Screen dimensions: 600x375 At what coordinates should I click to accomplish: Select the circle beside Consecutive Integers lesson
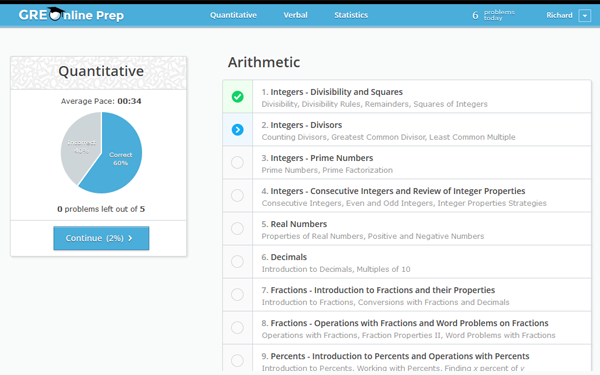tap(238, 196)
